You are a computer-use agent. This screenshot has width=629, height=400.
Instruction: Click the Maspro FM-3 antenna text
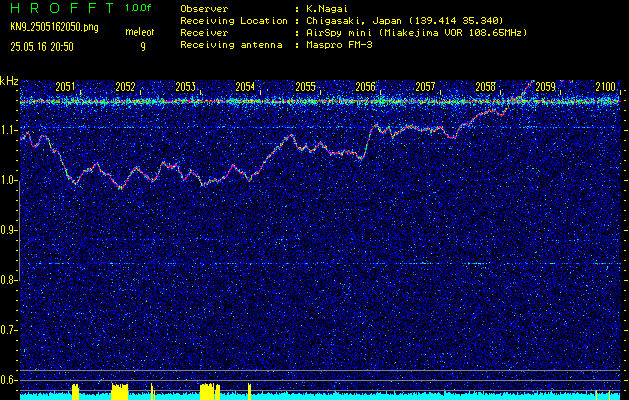point(339,45)
